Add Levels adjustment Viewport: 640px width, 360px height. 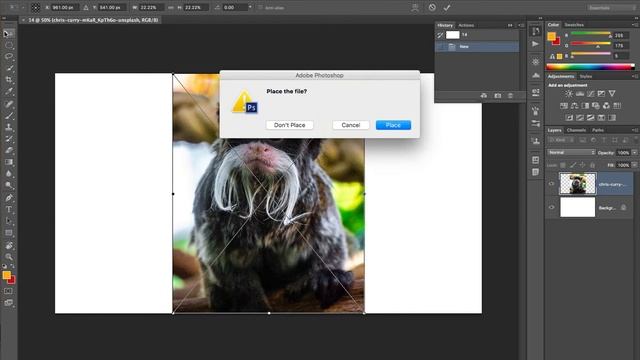point(580,94)
